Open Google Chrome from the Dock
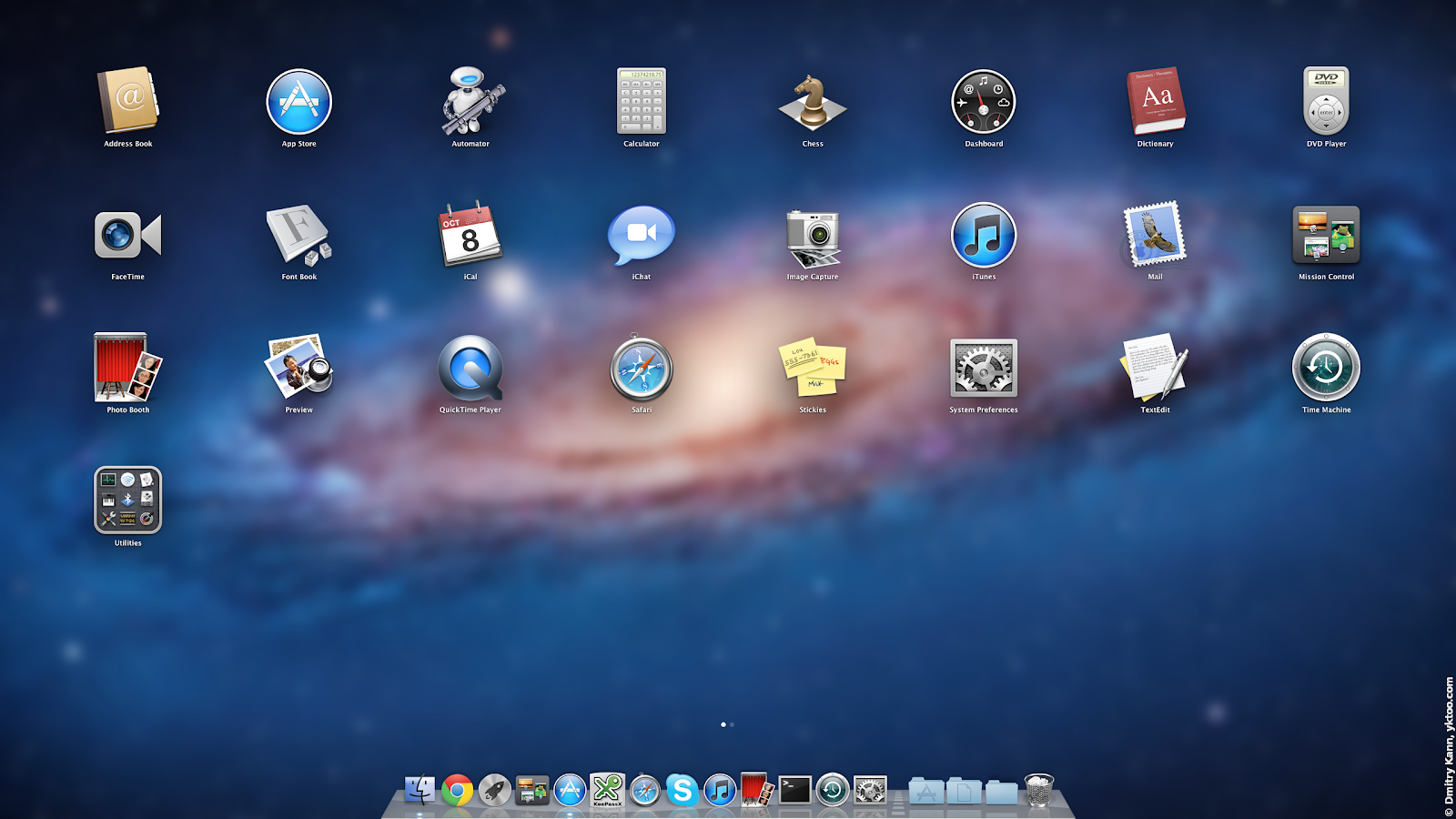 pyautogui.click(x=458, y=791)
